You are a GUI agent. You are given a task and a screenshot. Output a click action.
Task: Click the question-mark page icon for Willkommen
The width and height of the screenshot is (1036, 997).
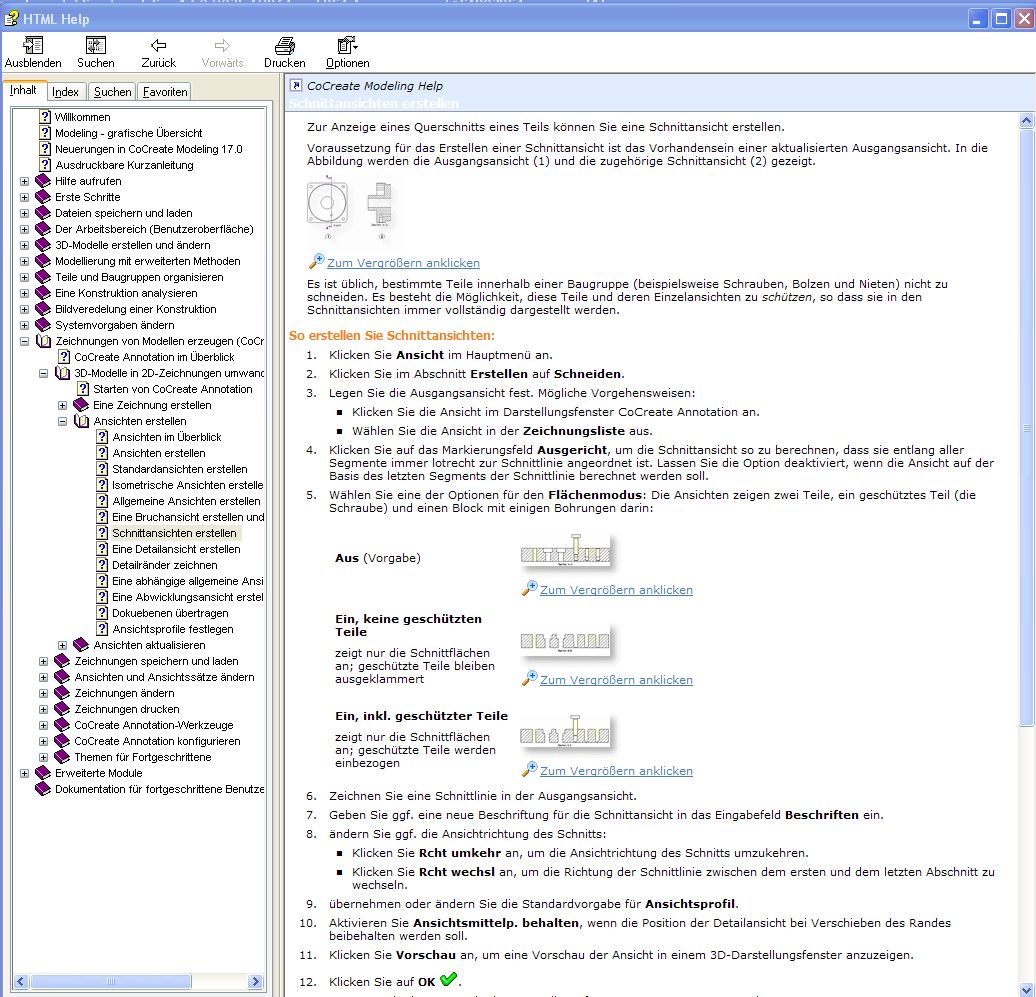coord(45,117)
